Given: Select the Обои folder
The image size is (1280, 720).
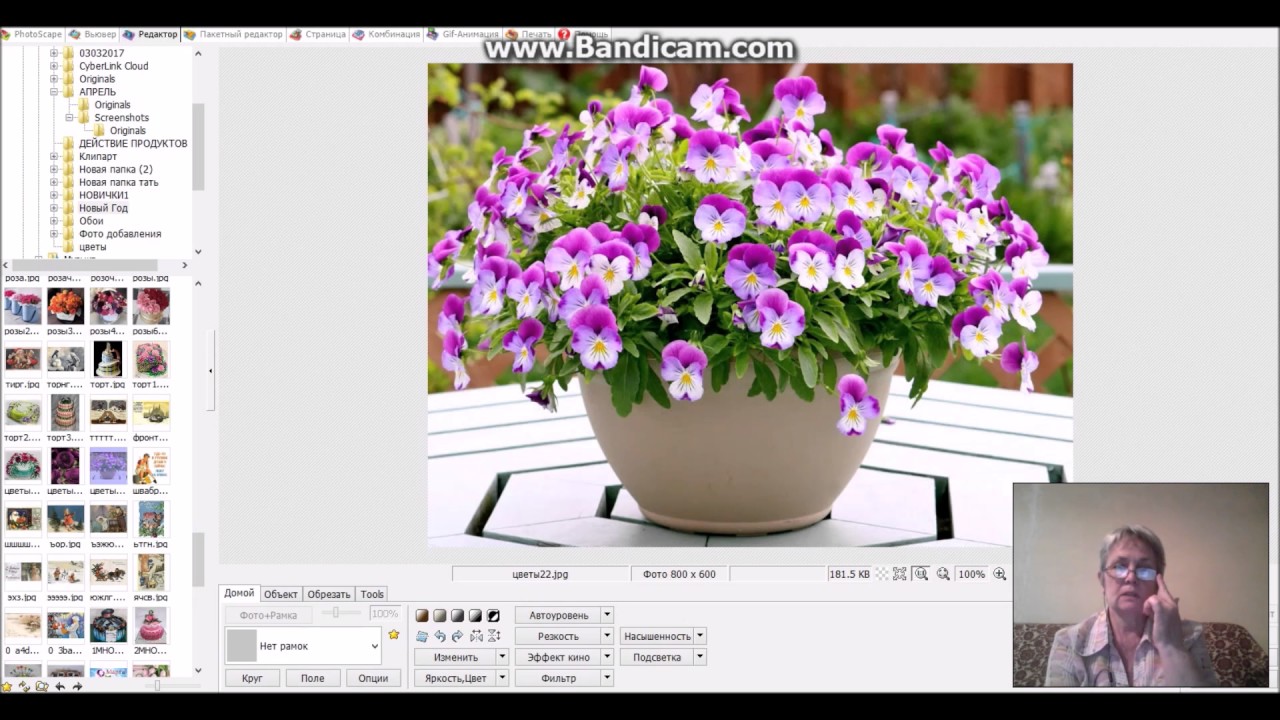Looking at the screenshot, I should coord(91,221).
